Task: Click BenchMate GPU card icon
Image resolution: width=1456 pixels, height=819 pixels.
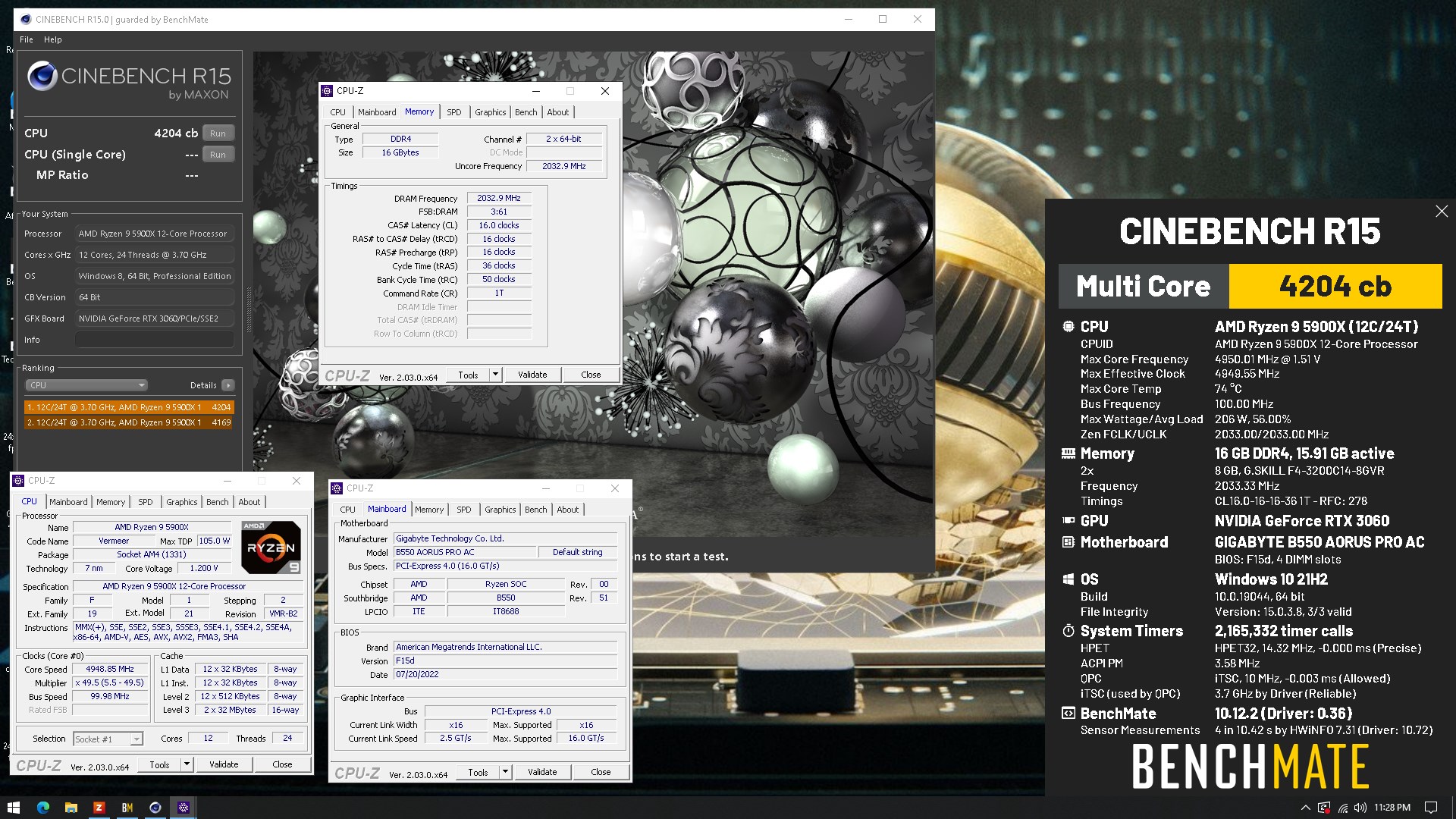Action: (1068, 521)
